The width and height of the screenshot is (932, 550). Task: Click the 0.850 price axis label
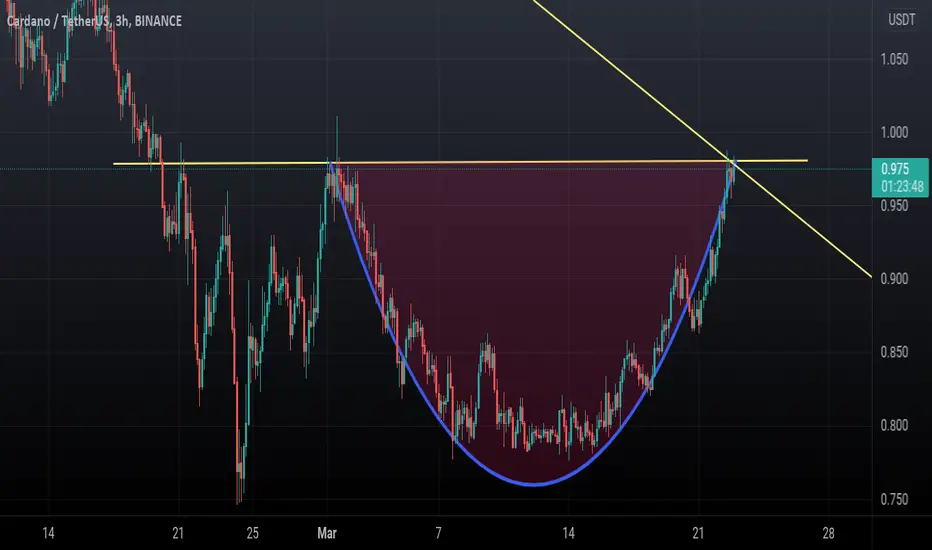[894, 352]
